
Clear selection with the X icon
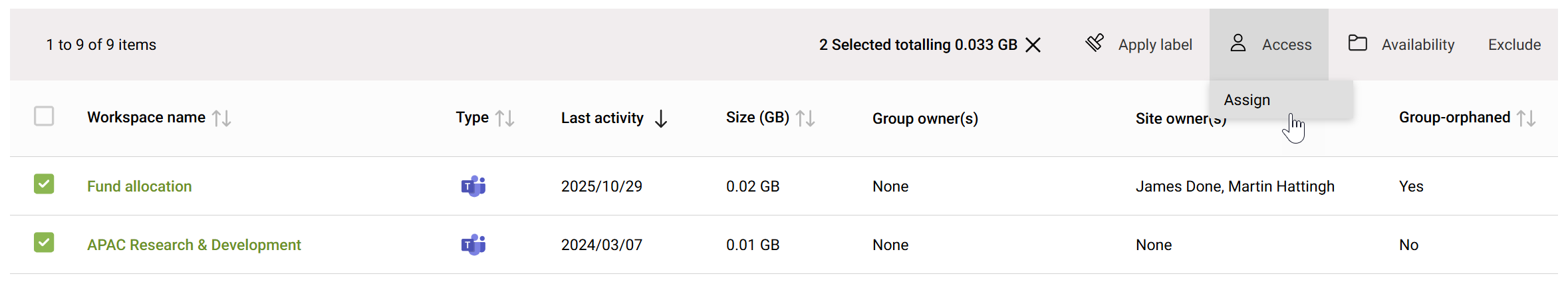[x=1033, y=45]
